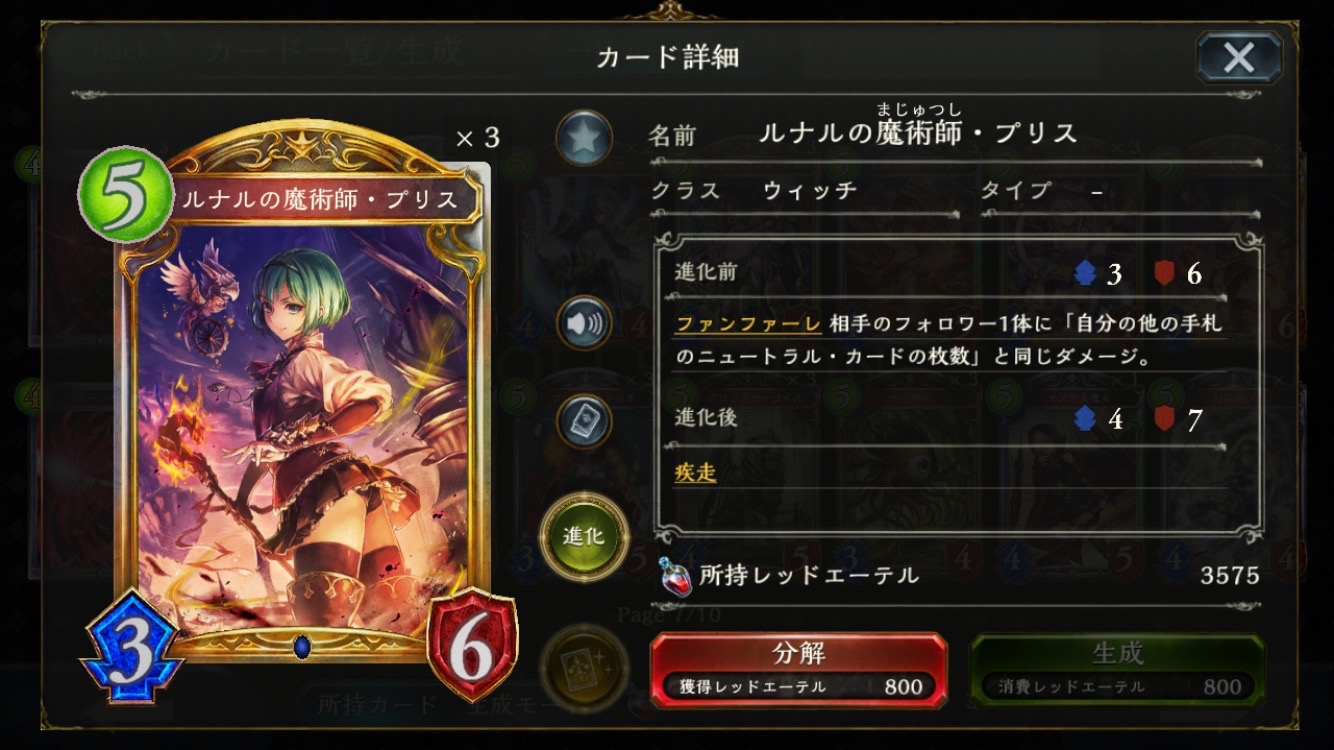Click the 生成 create button
The image size is (1334, 750).
(1117, 670)
